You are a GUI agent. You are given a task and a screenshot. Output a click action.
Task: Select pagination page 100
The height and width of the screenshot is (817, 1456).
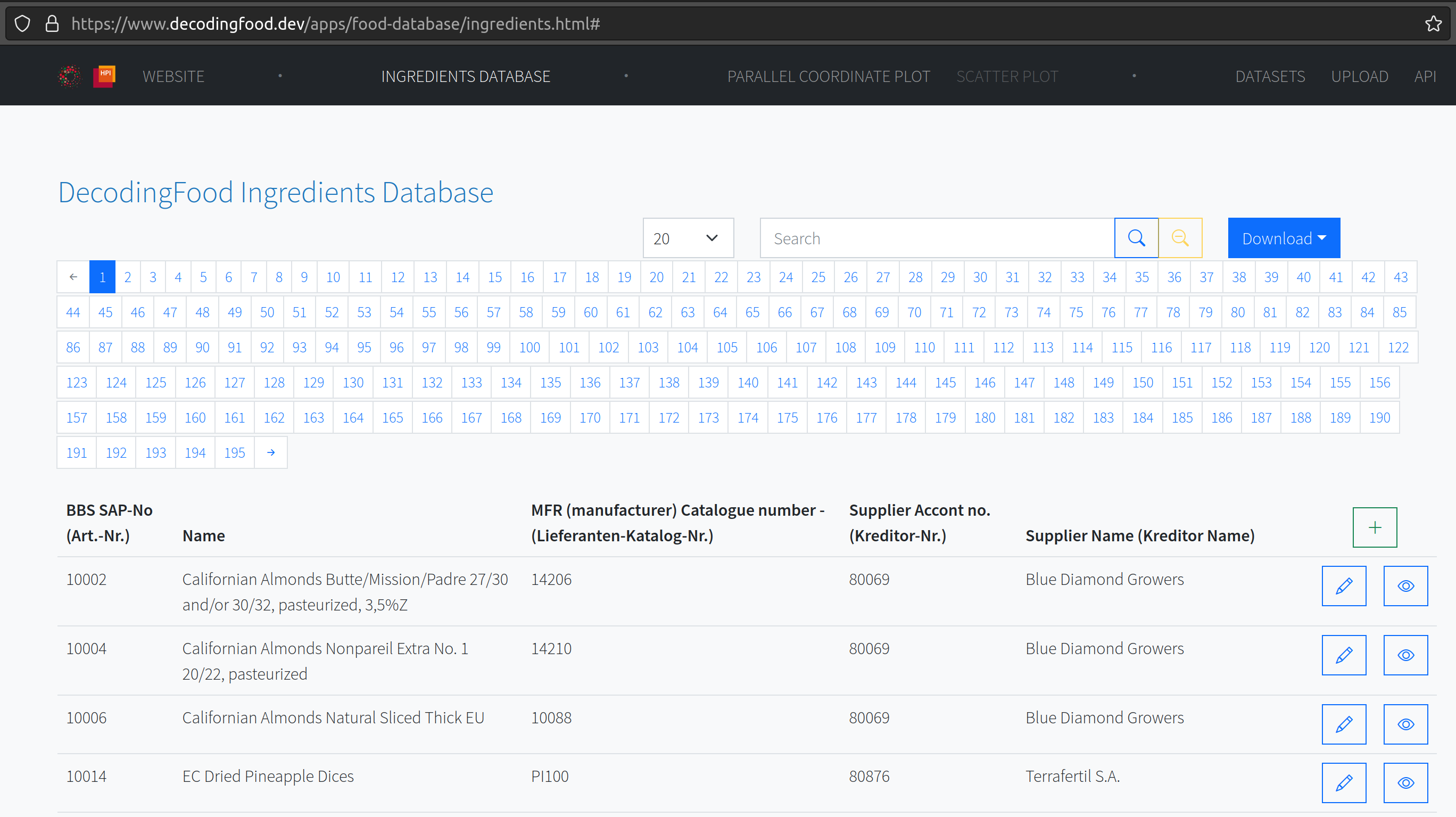(x=530, y=347)
